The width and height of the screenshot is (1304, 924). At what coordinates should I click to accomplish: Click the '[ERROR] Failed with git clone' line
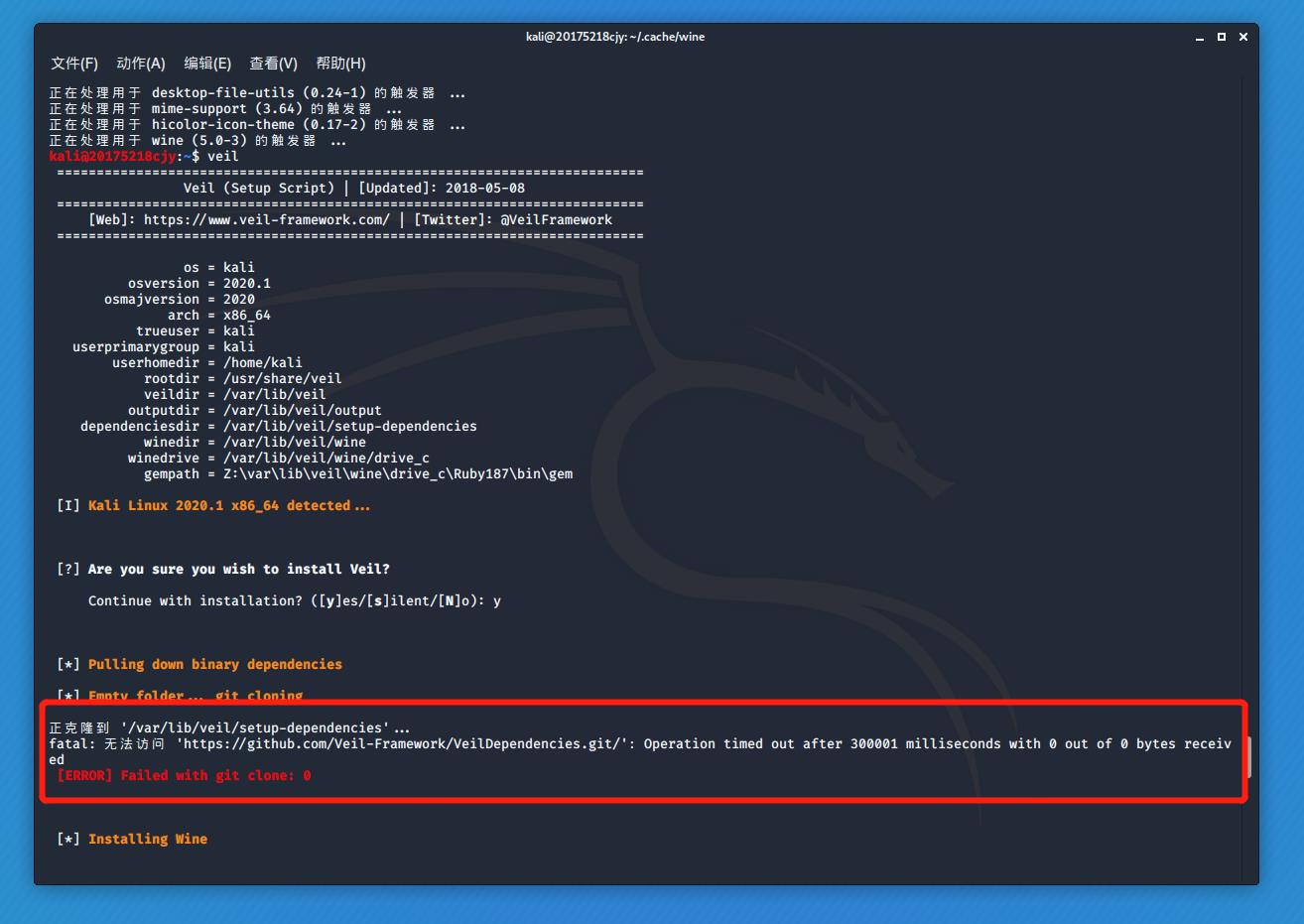[184, 776]
